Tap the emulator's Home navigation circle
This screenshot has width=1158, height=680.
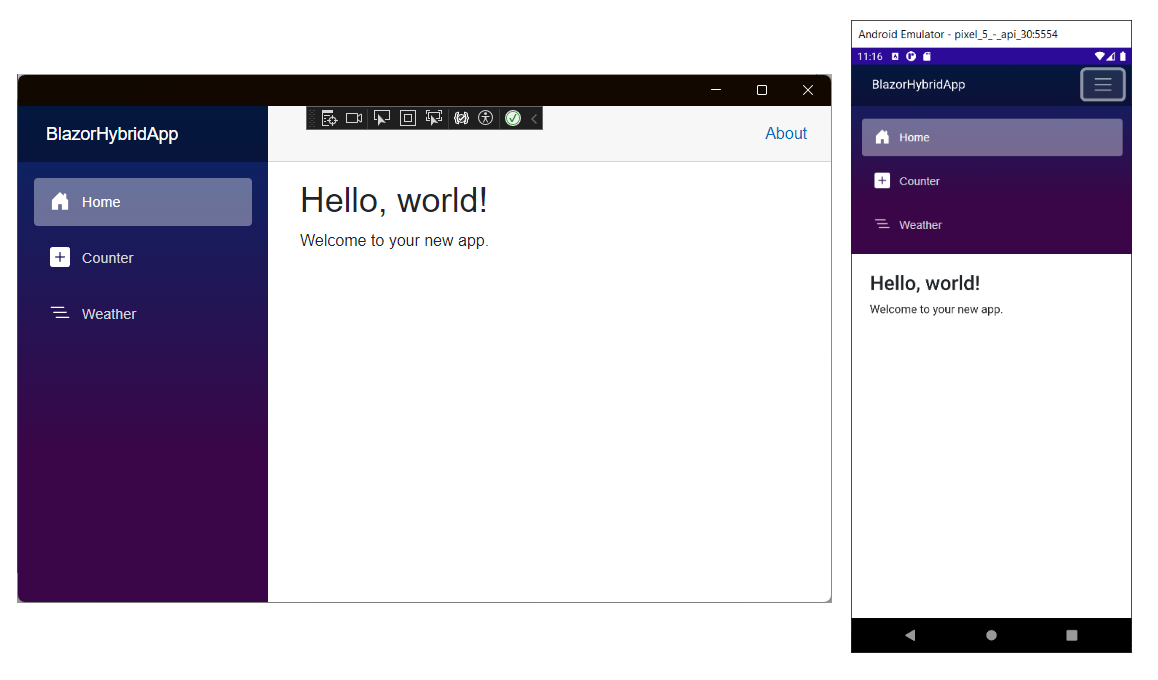[990, 635]
